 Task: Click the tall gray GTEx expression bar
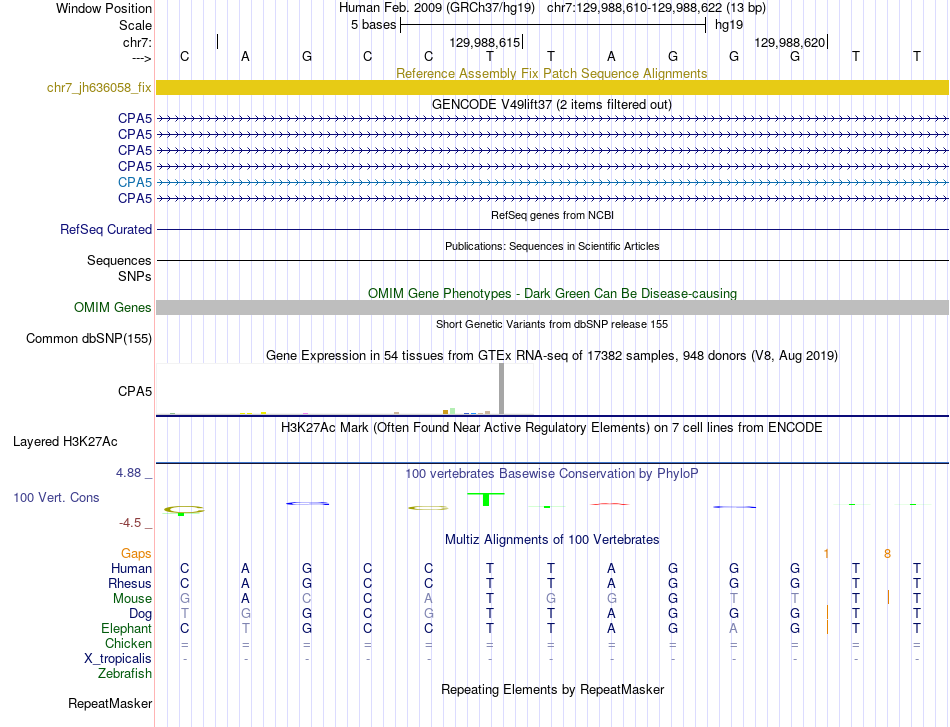click(x=501, y=389)
